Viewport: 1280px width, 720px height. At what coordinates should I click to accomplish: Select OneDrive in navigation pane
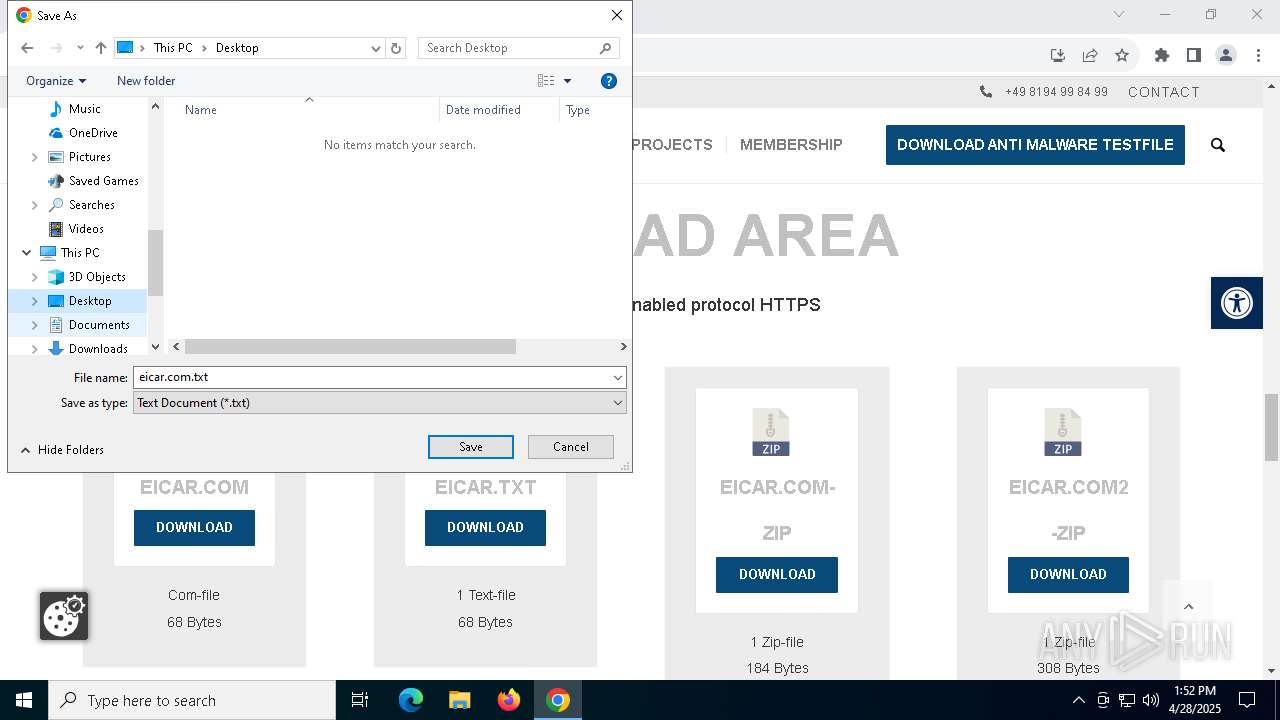pos(93,133)
